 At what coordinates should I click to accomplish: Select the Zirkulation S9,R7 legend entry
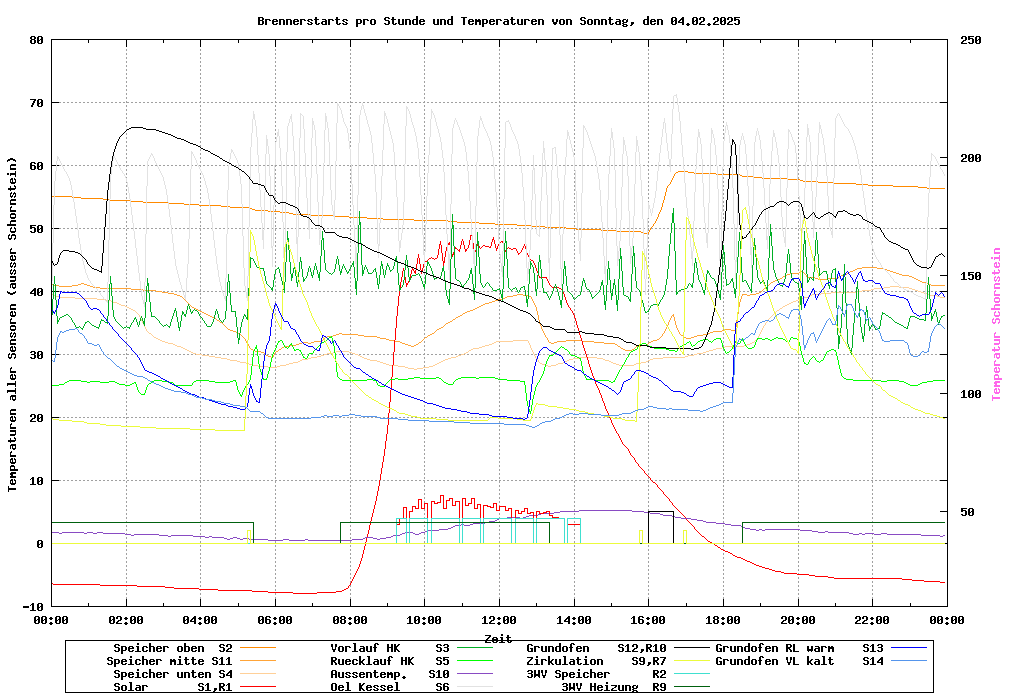point(595,661)
